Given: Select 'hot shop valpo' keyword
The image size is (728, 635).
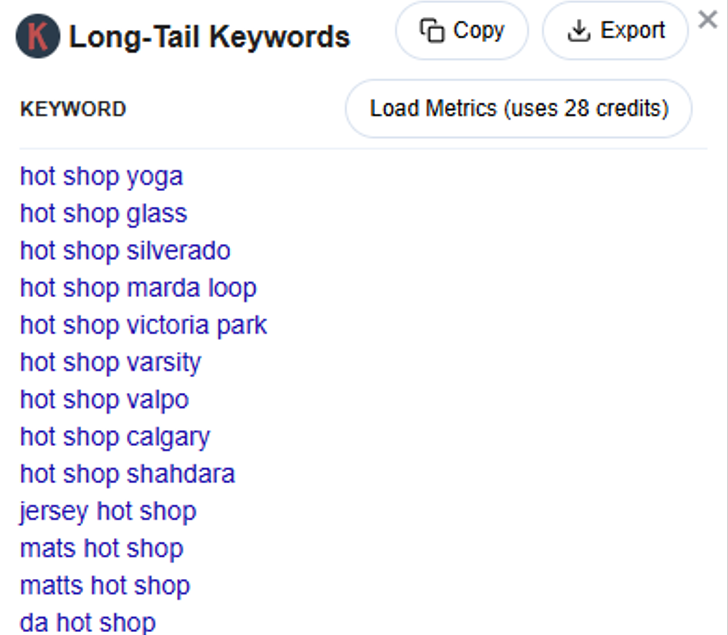Looking at the screenshot, I should (x=104, y=400).
